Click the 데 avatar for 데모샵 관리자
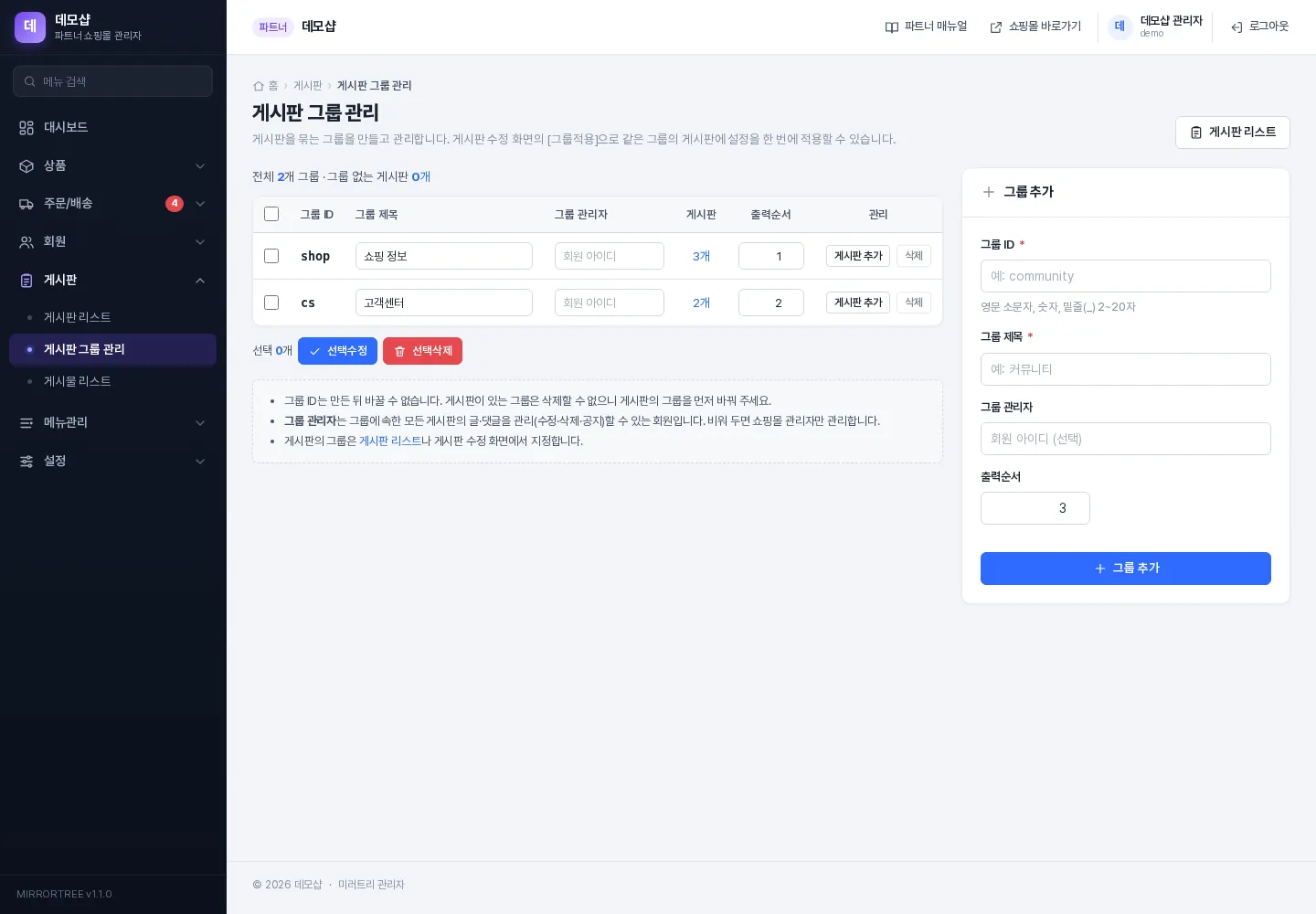 pyautogui.click(x=1120, y=27)
